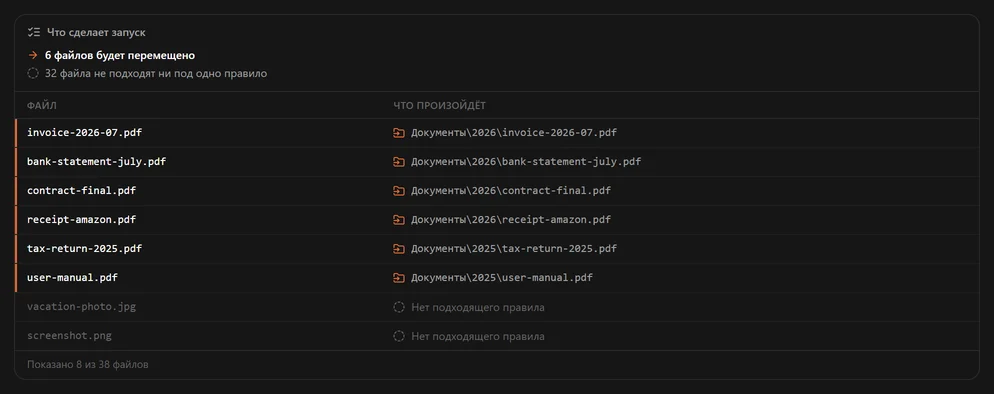The width and height of the screenshot is (994, 394).
Task: Select the vacation-photo.jpg file name
Action: (81, 307)
